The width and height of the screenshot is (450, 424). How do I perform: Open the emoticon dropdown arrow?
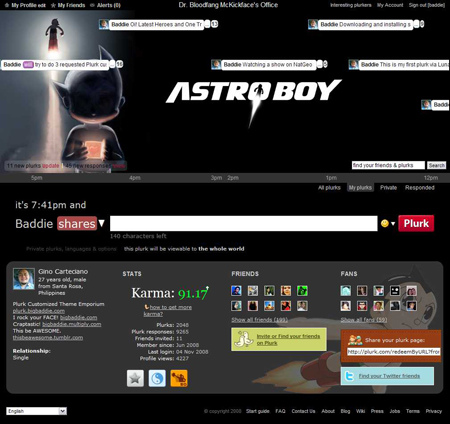coord(393,224)
